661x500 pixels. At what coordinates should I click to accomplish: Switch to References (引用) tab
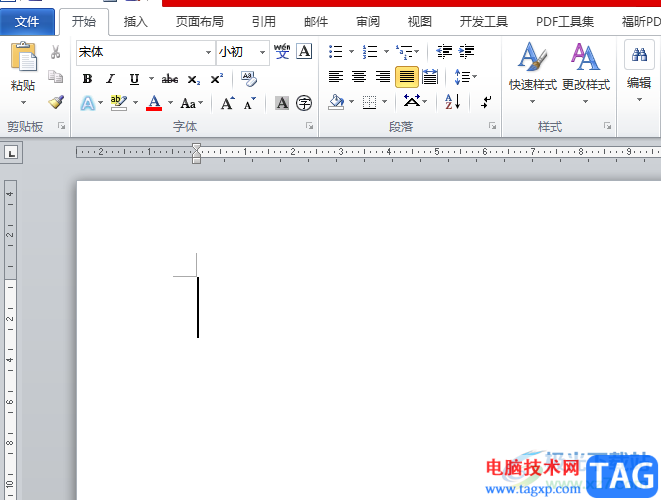click(263, 22)
